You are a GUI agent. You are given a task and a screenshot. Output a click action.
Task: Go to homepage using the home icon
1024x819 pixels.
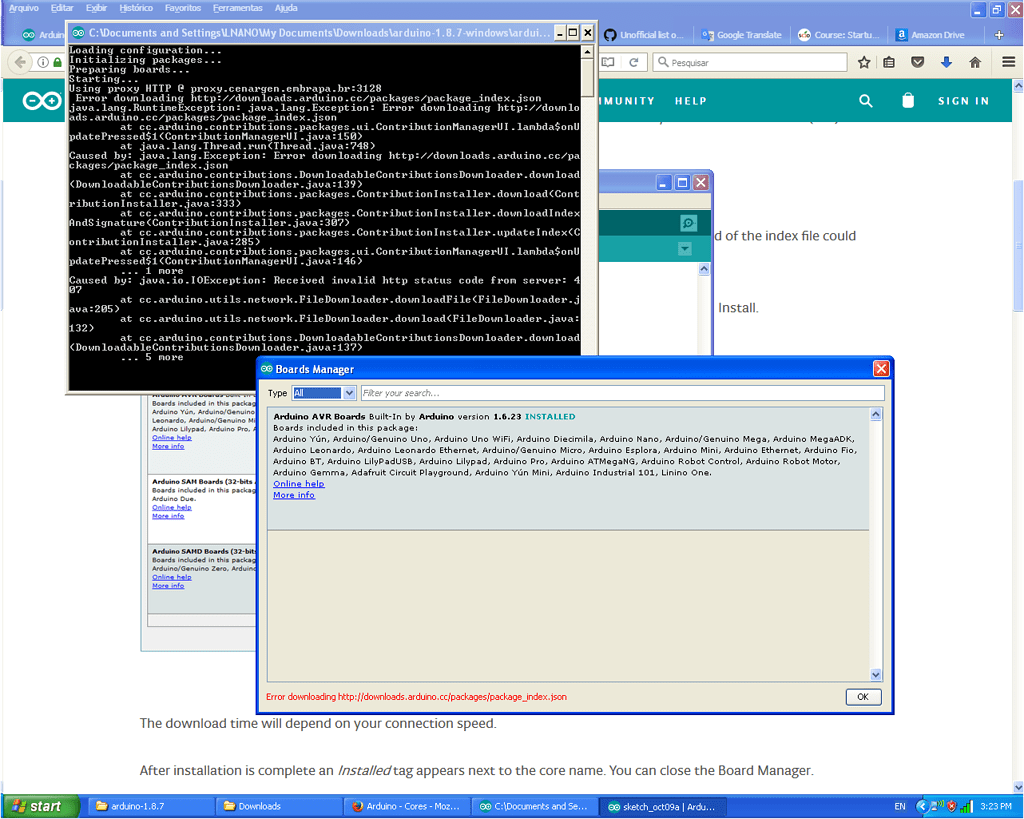pyautogui.click(x=973, y=61)
